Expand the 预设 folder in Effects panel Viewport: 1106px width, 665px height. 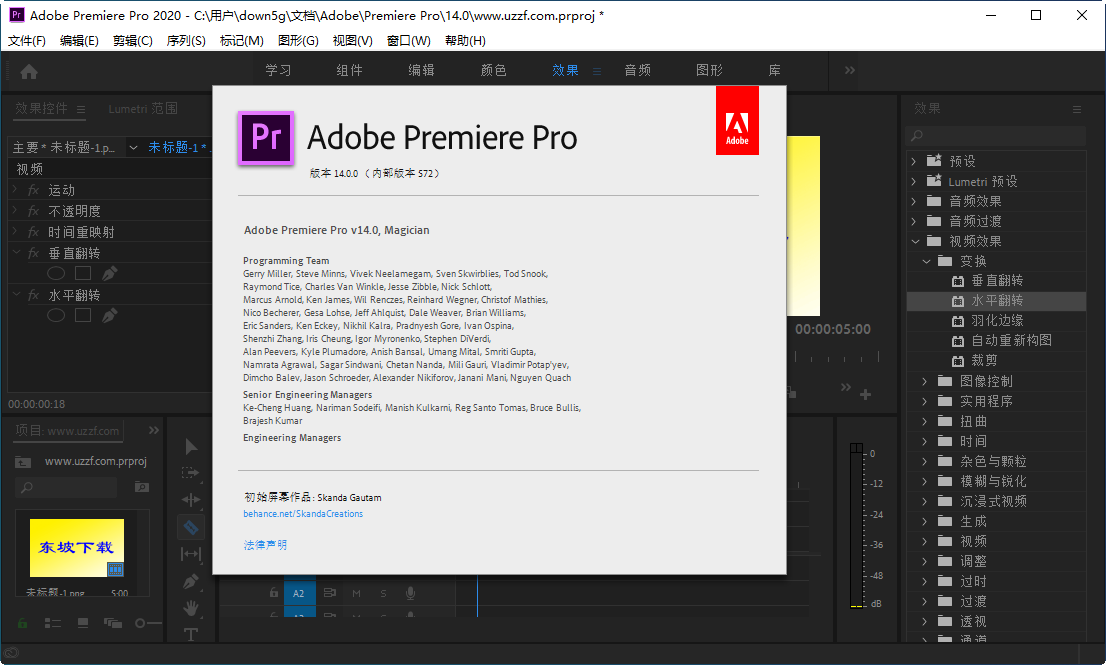pos(913,160)
